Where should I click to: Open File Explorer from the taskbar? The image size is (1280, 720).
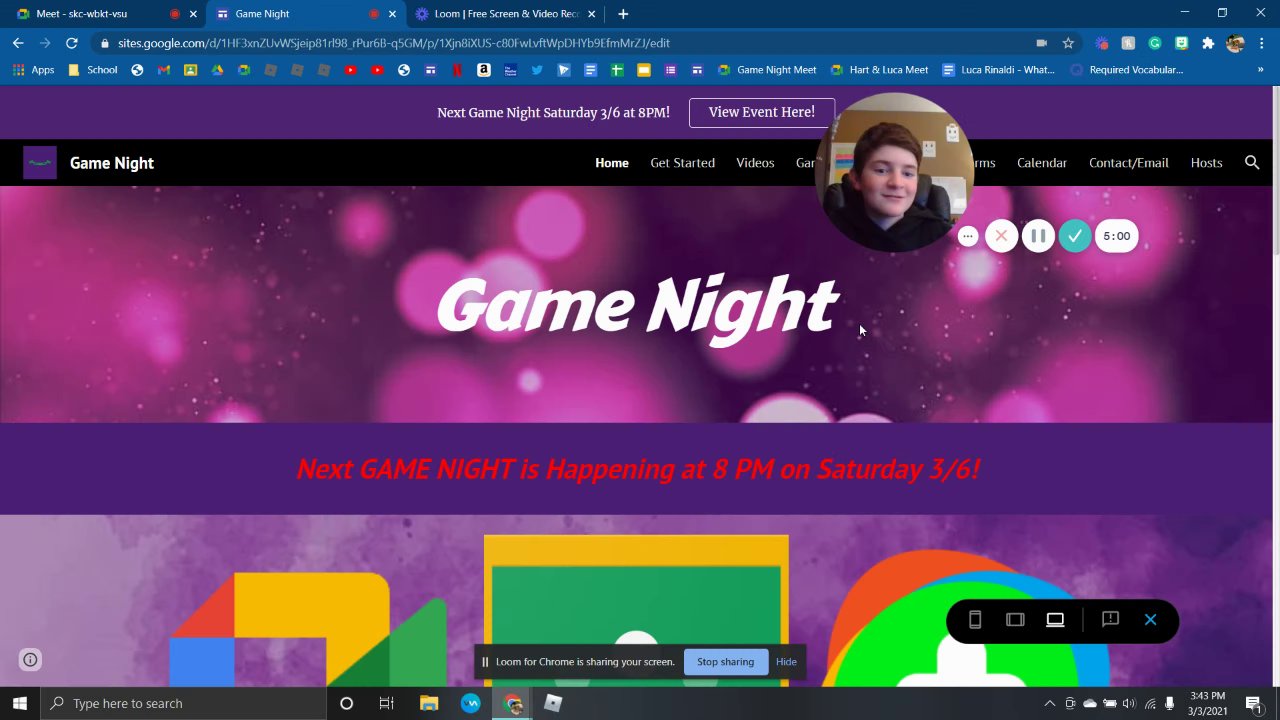[429, 703]
